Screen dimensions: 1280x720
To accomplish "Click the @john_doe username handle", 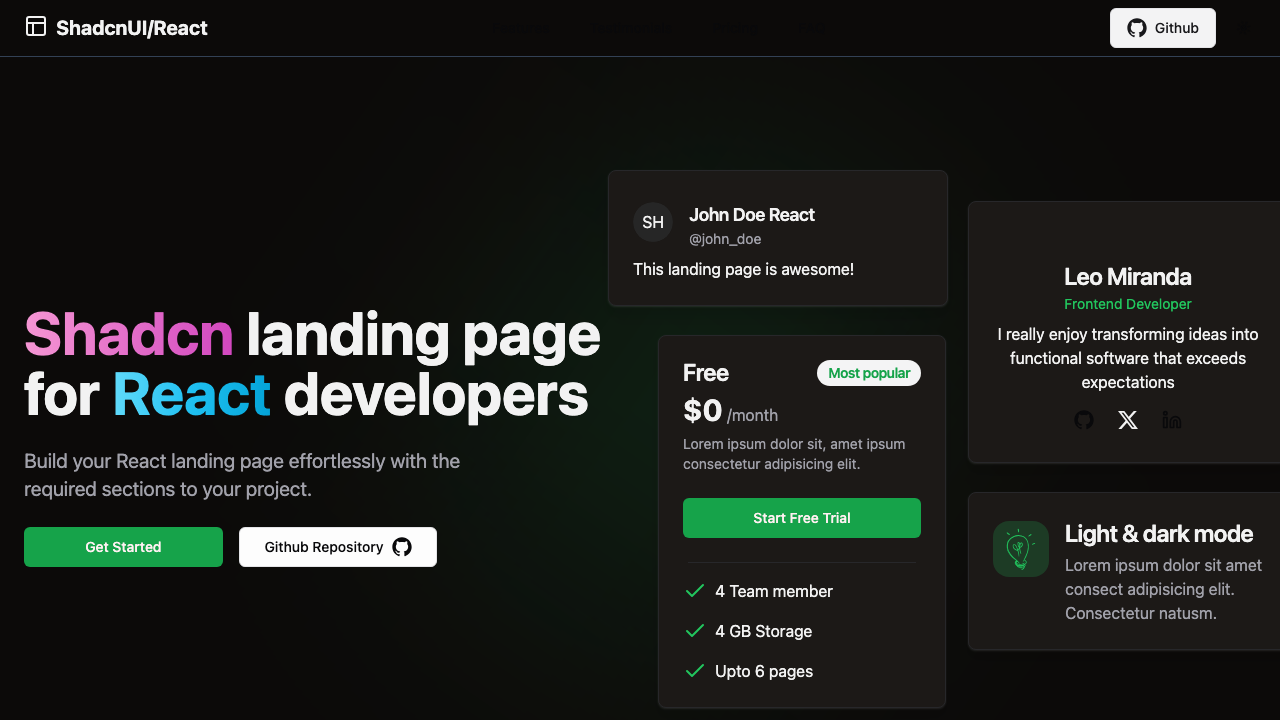I will point(725,239).
